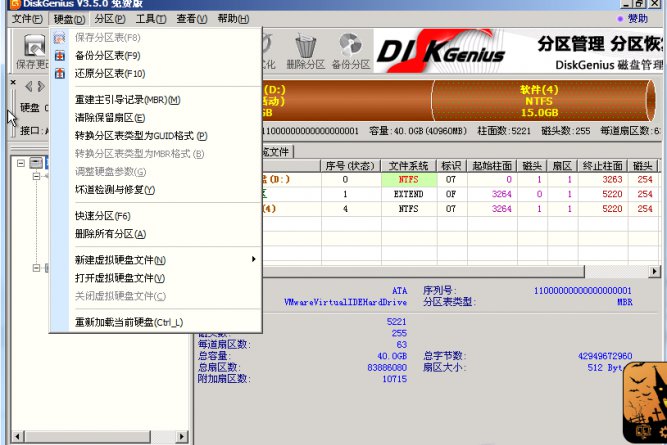Click the 起始柱面 column header

coord(492,165)
